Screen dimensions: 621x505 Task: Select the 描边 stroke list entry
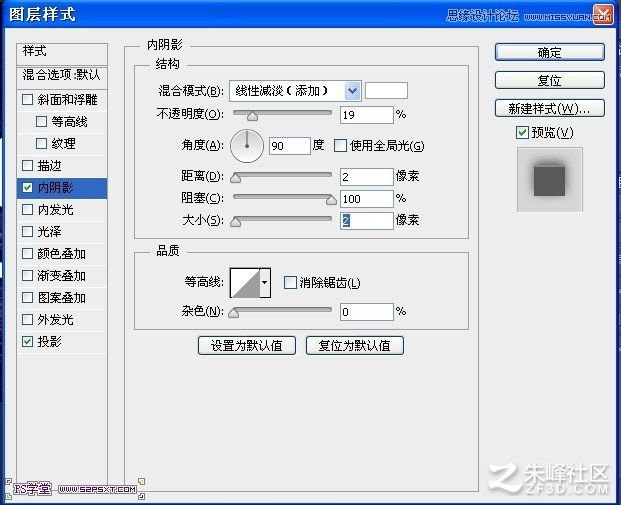point(62,165)
